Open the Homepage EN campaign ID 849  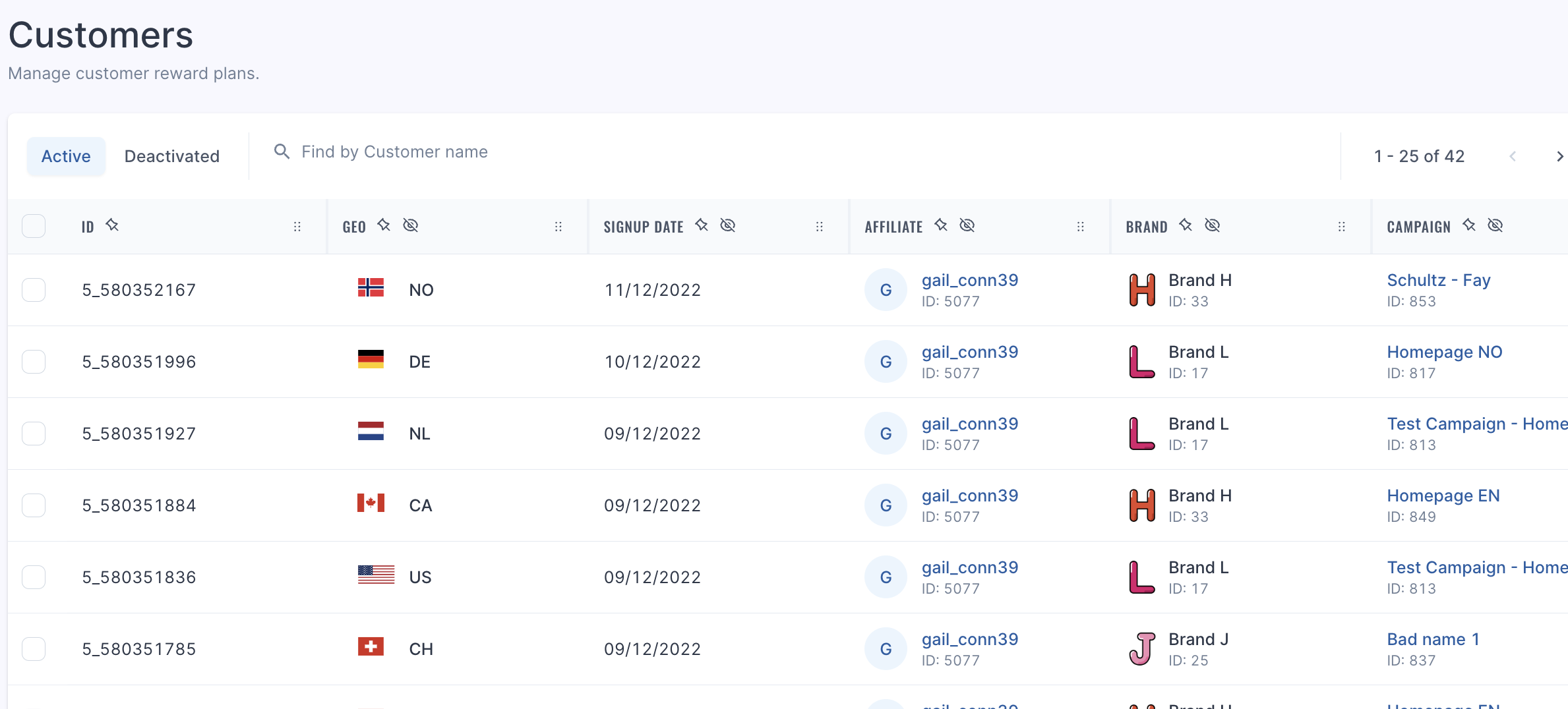(x=1443, y=496)
